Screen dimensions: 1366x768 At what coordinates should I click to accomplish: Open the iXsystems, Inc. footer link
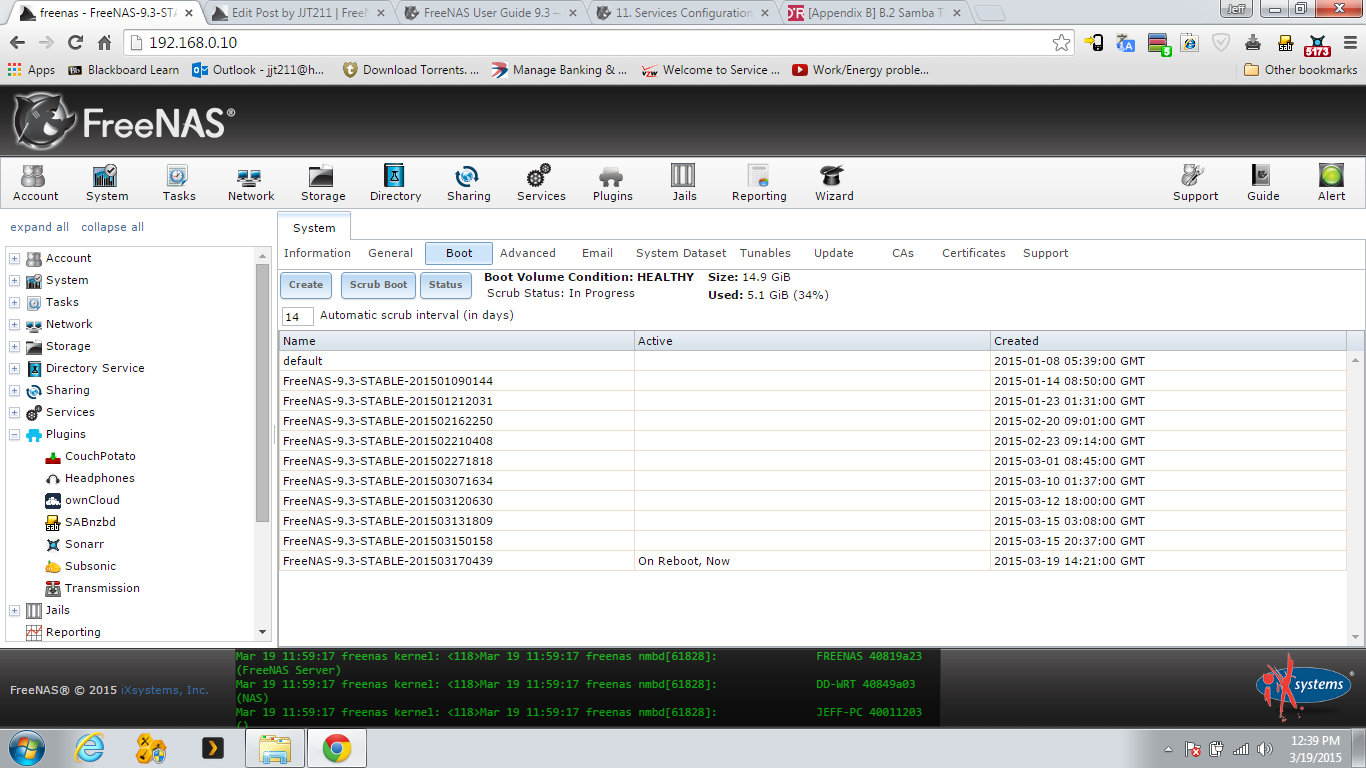pyautogui.click(x=165, y=690)
